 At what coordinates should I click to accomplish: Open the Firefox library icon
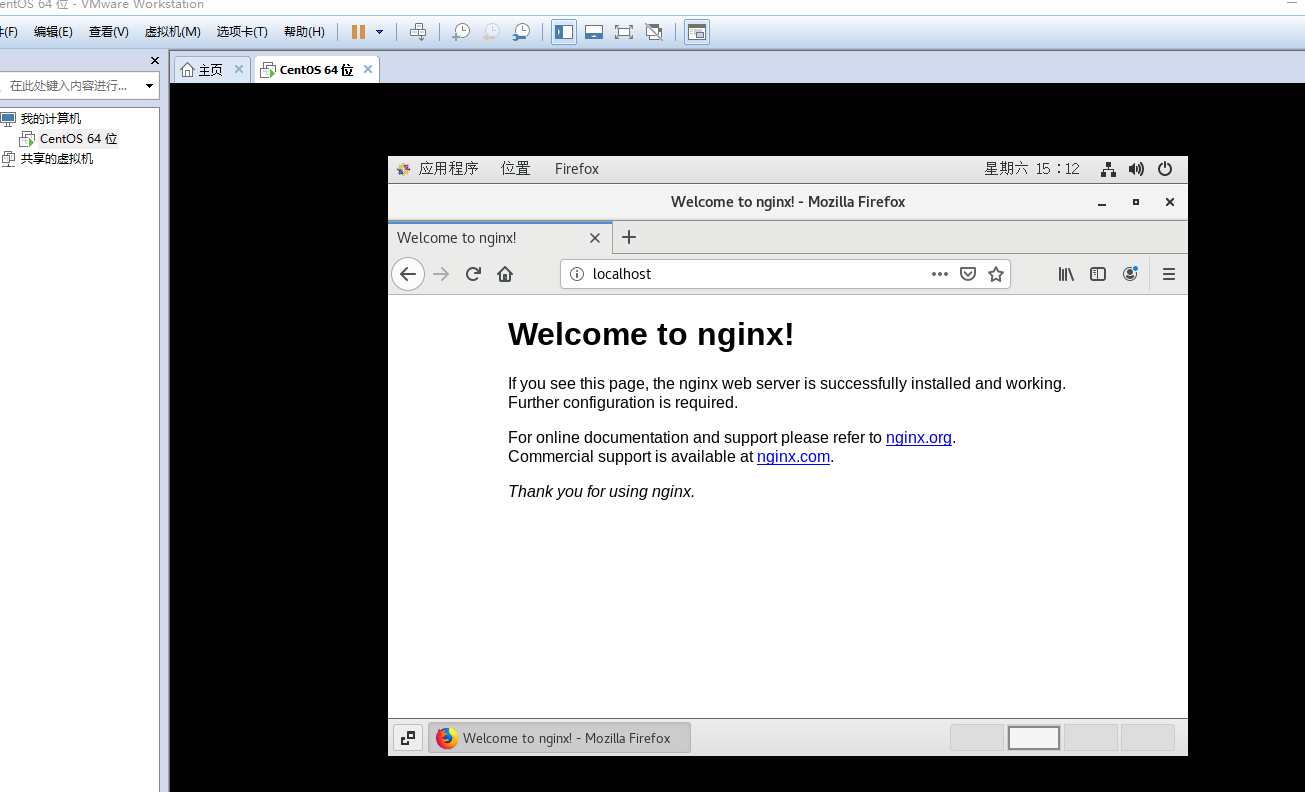(1066, 274)
